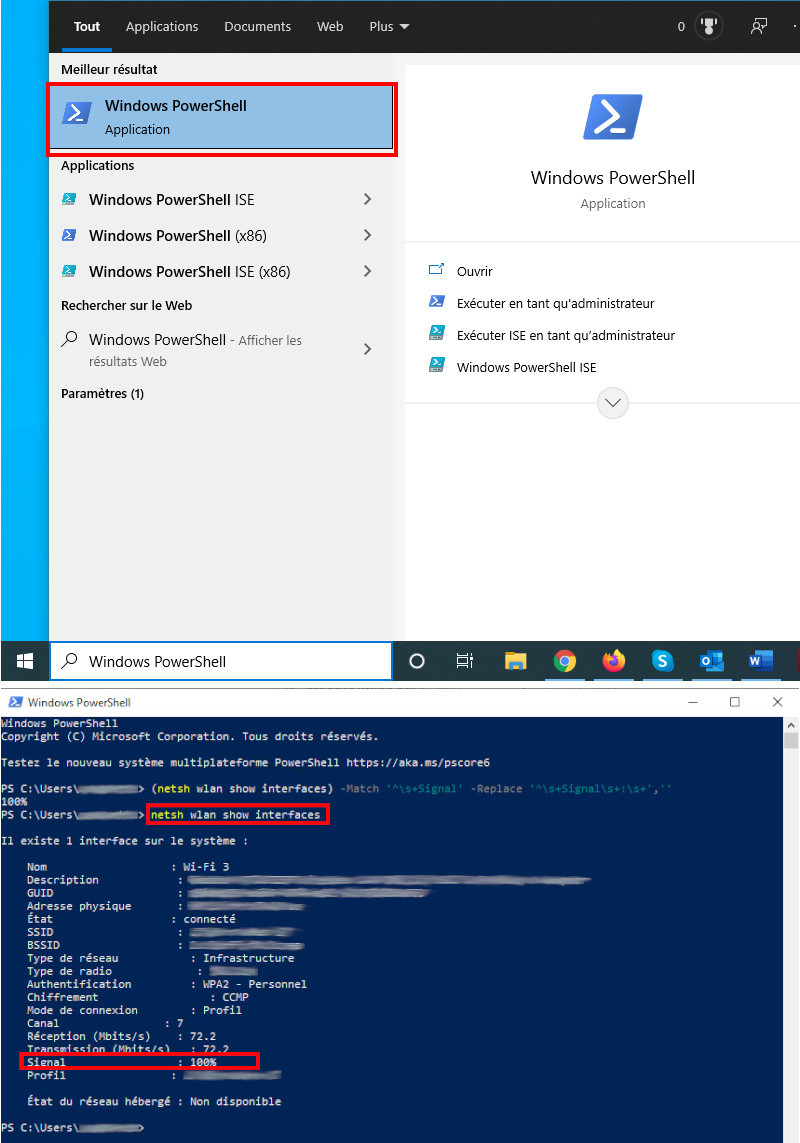The height and width of the screenshot is (1143, 800).
Task: Click the Windows Start button
Action: 25,661
